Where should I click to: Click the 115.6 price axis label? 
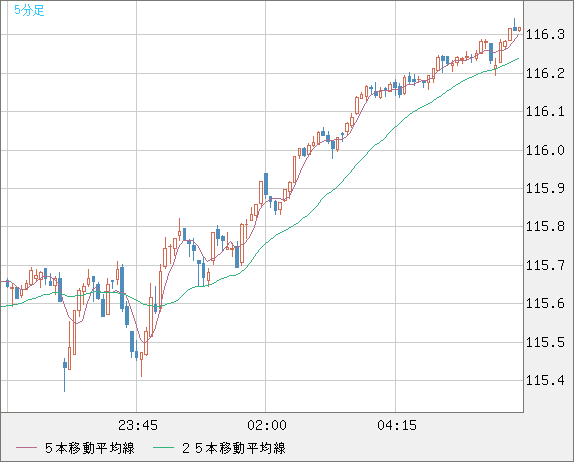tap(545, 303)
